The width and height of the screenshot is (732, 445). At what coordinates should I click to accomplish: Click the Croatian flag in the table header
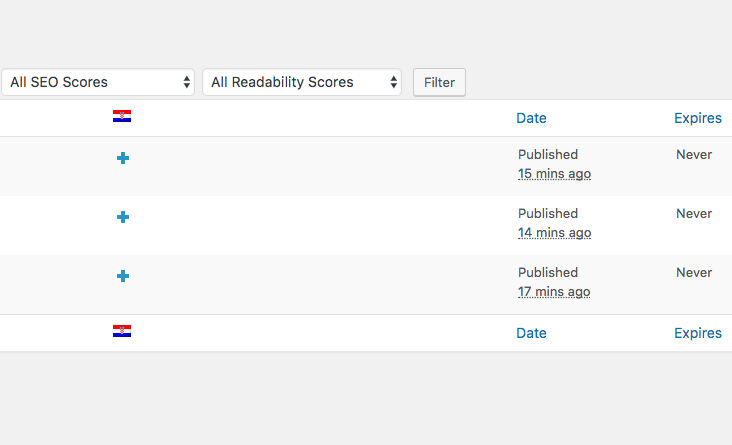122,116
